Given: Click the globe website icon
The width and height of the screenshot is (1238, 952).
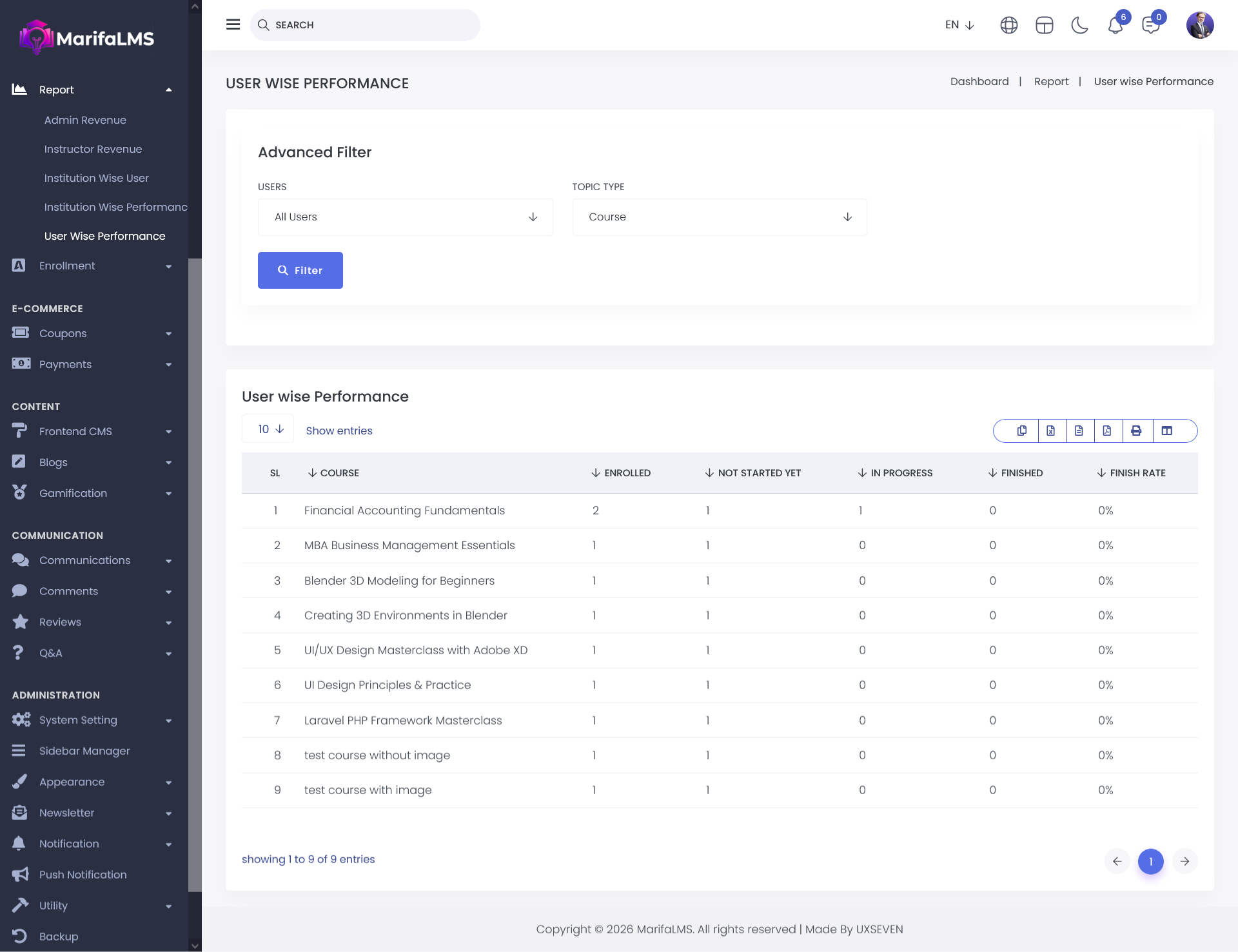Looking at the screenshot, I should coord(1008,25).
